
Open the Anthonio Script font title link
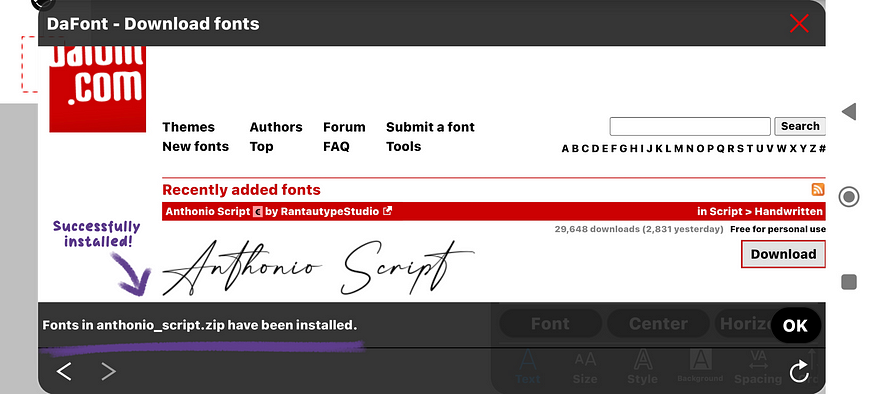(x=208, y=212)
